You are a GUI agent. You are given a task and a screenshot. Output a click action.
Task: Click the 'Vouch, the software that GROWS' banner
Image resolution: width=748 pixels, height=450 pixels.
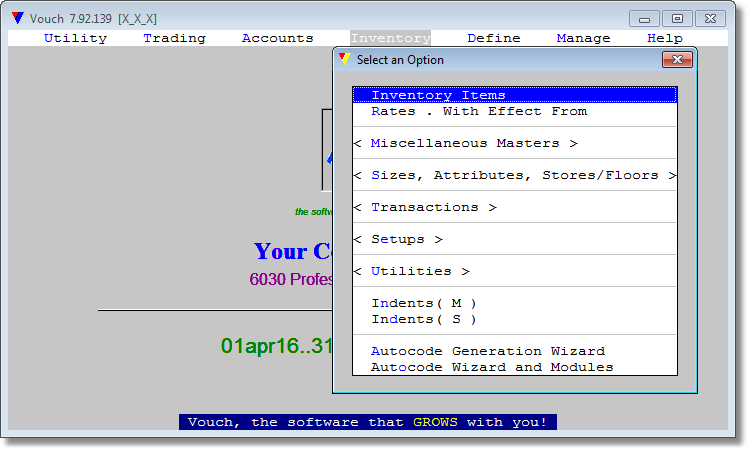coord(368,422)
